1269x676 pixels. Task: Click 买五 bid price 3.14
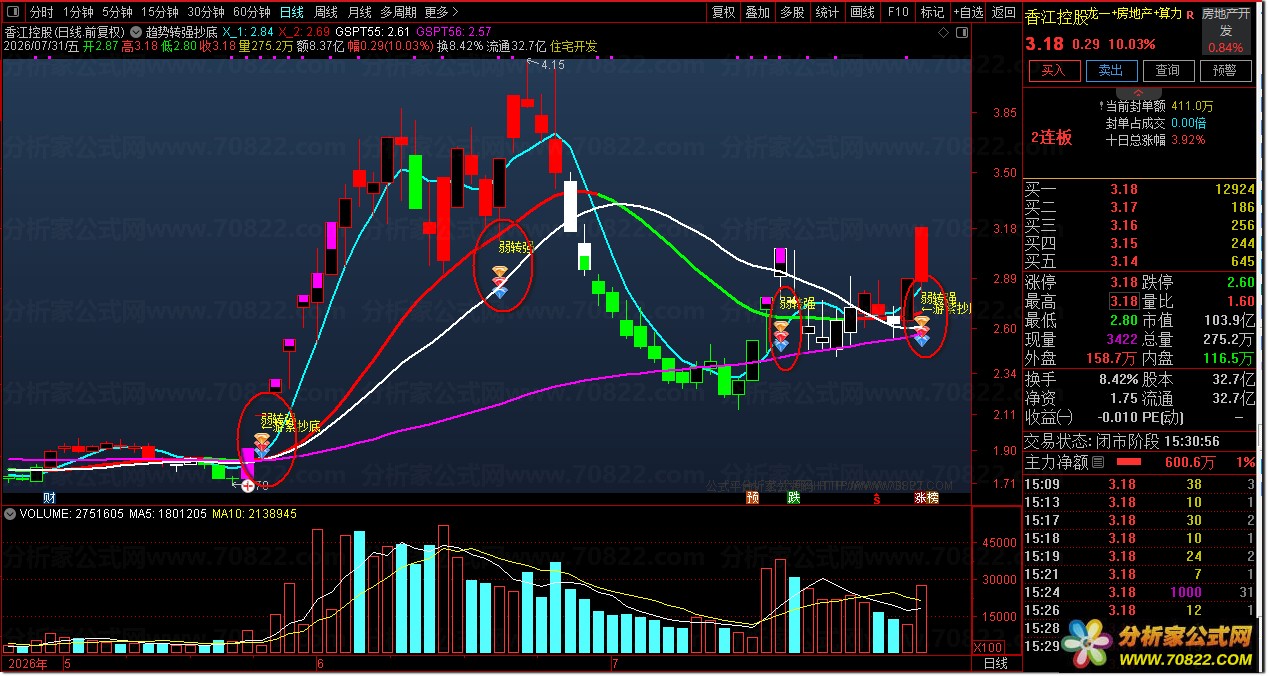point(1124,261)
